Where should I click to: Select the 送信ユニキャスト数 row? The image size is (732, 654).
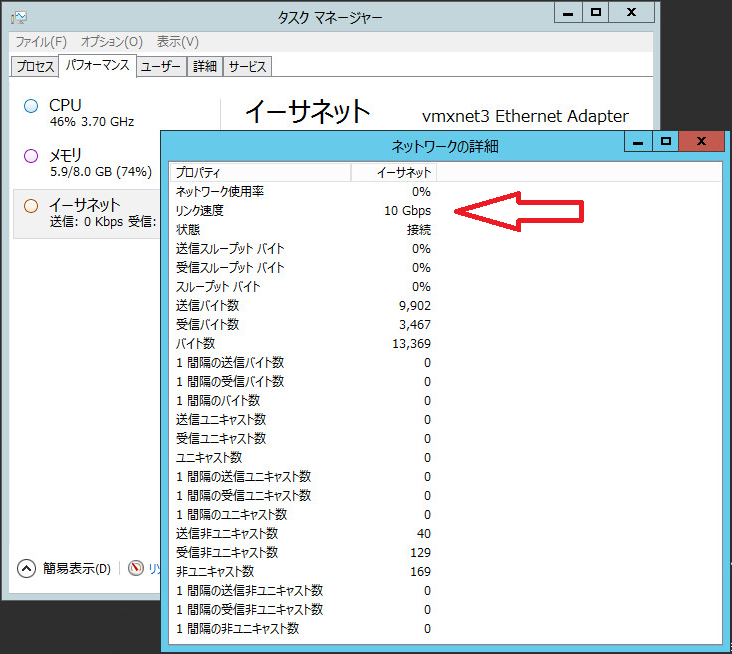point(303,420)
